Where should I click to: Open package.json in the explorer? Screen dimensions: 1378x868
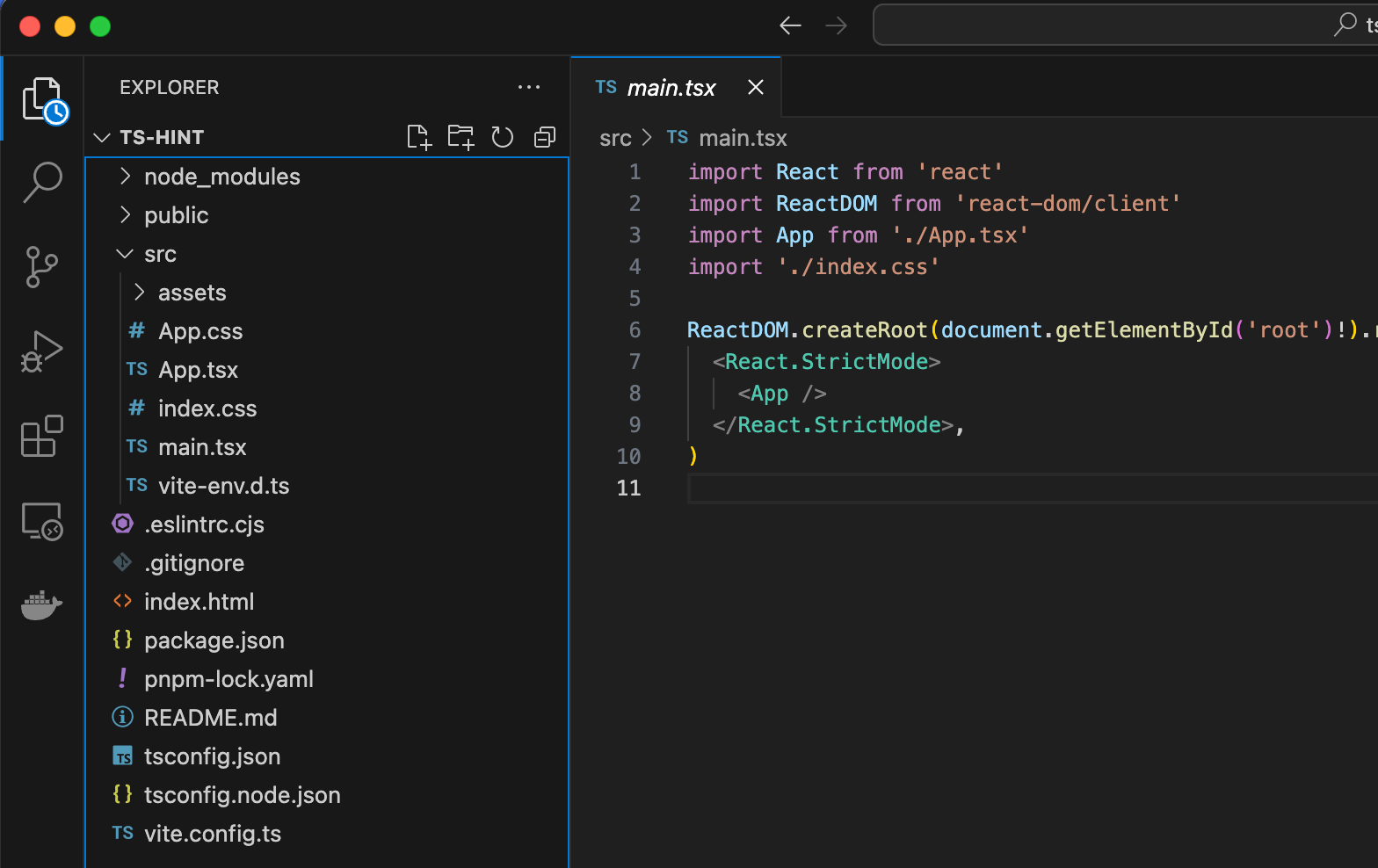214,640
